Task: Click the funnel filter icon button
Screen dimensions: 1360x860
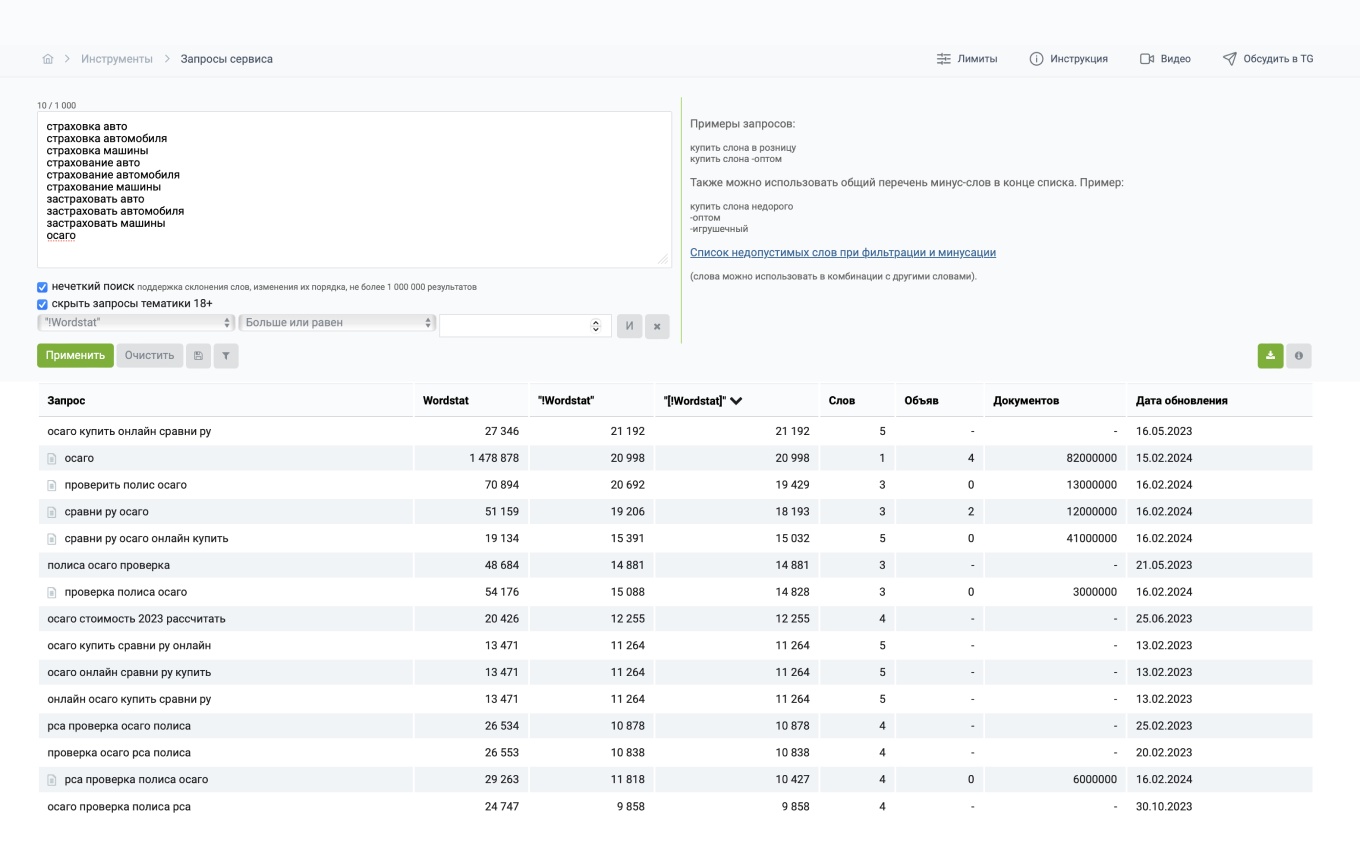Action: click(226, 356)
